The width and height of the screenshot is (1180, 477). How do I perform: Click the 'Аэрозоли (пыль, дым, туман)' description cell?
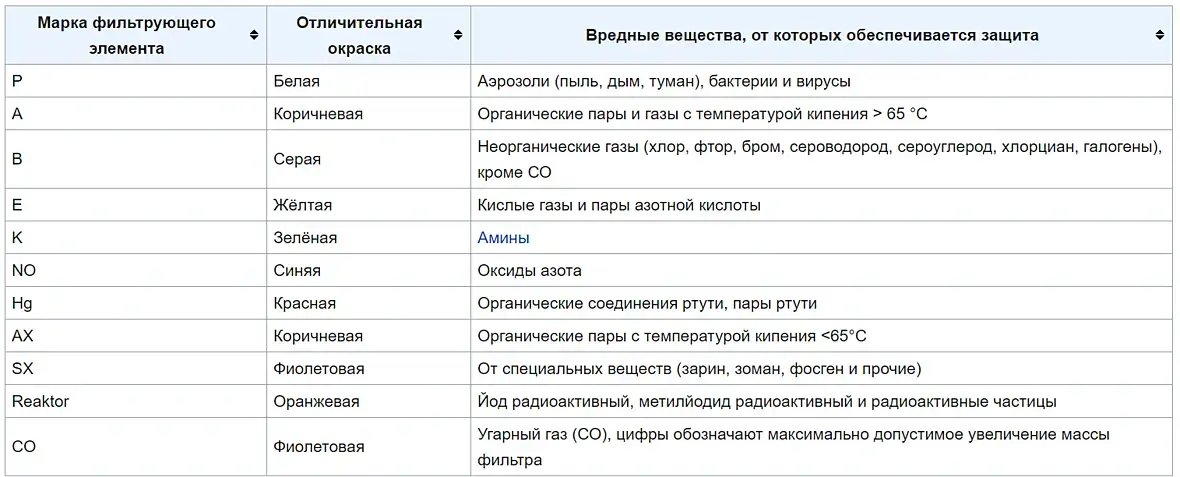tap(664, 81)
